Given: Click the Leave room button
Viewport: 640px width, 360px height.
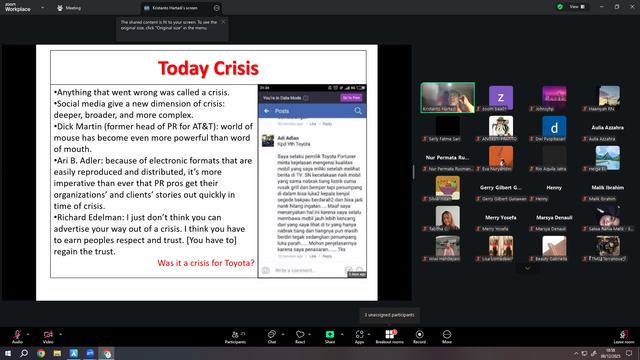Looking at the screenshot, I should 624,337.
